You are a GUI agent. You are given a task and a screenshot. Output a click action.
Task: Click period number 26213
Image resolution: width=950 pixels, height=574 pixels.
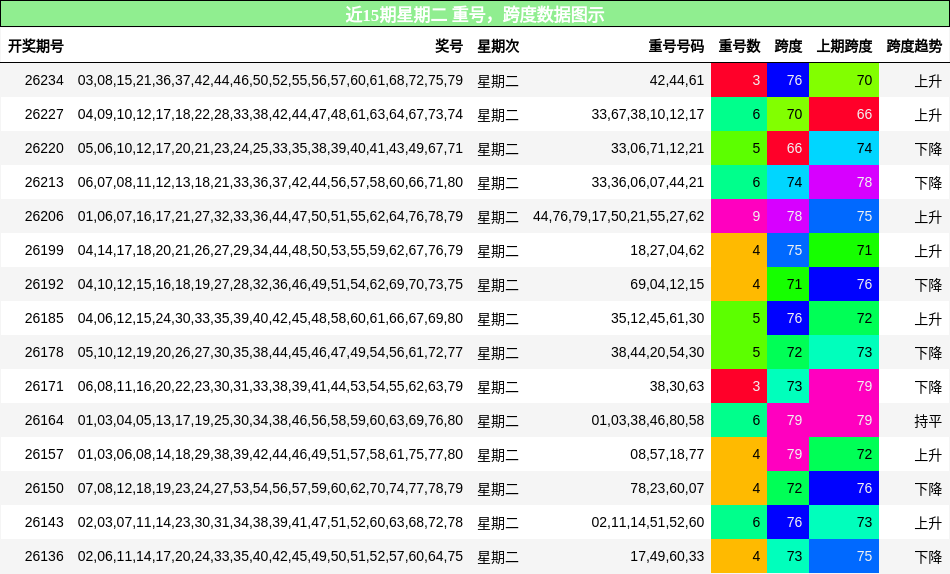44,182
